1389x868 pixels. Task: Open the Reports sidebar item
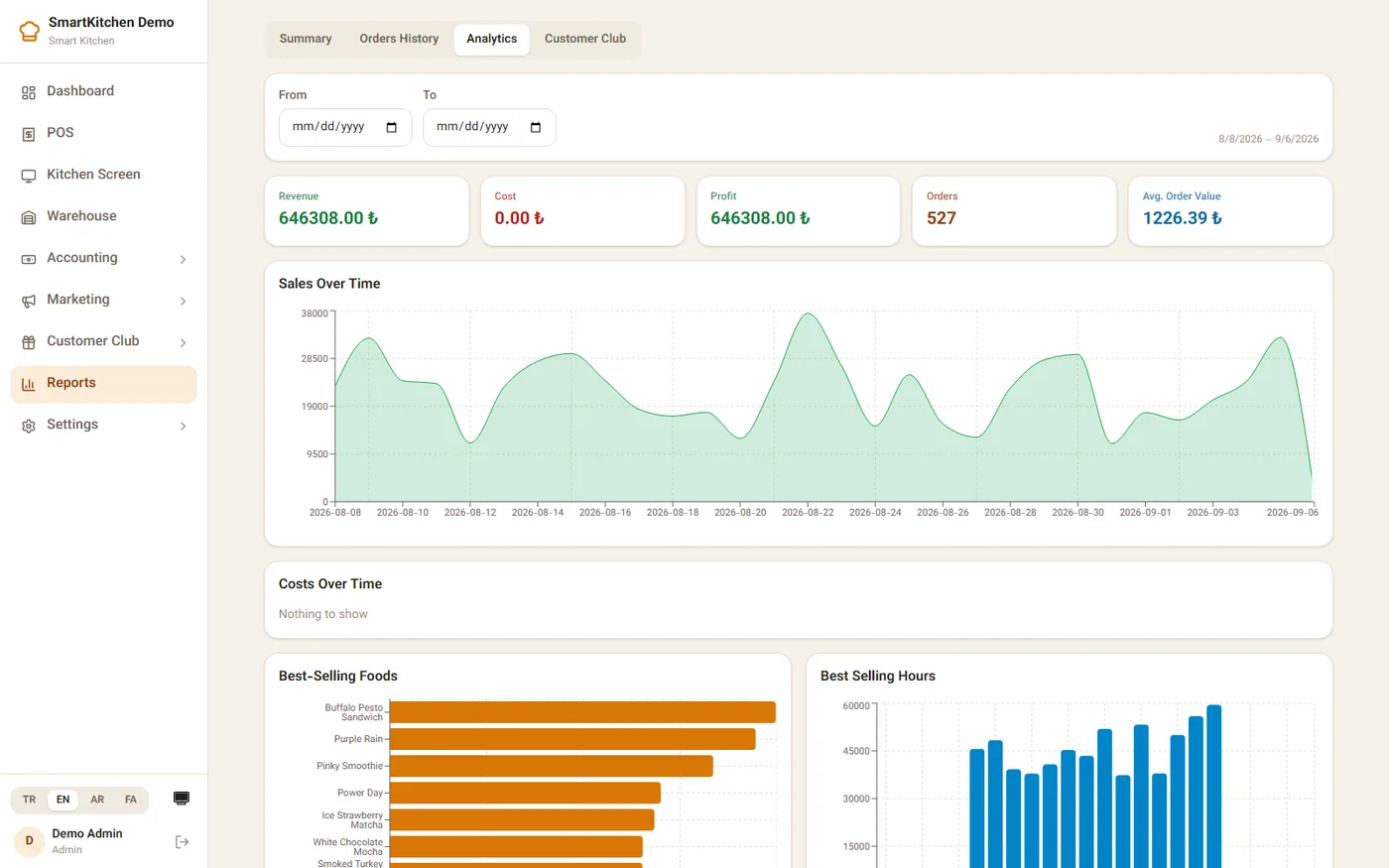click(103, 384)
